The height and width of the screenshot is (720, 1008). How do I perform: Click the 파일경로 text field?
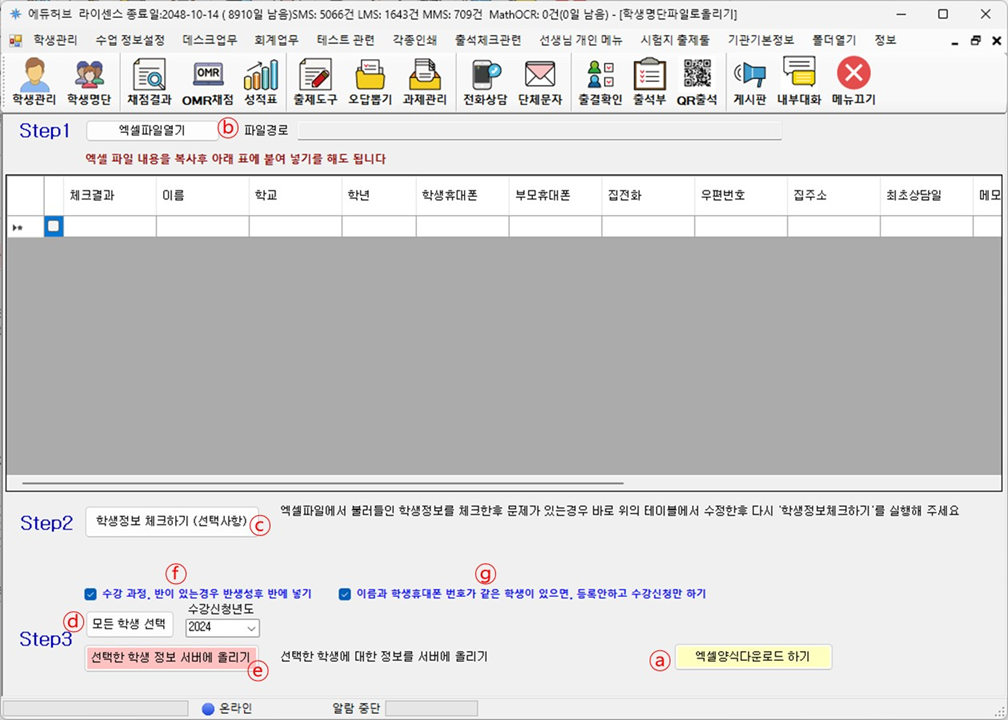539,130
